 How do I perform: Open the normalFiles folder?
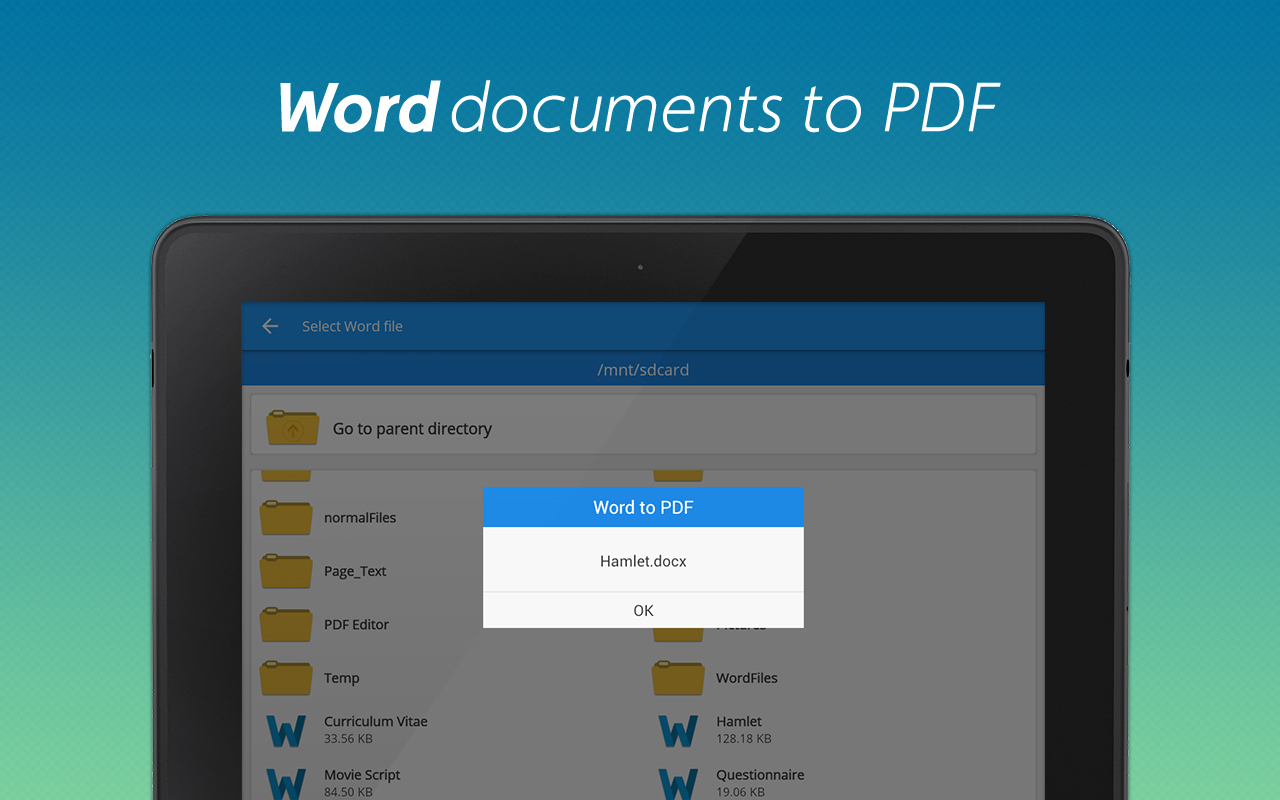pos(287,517)
